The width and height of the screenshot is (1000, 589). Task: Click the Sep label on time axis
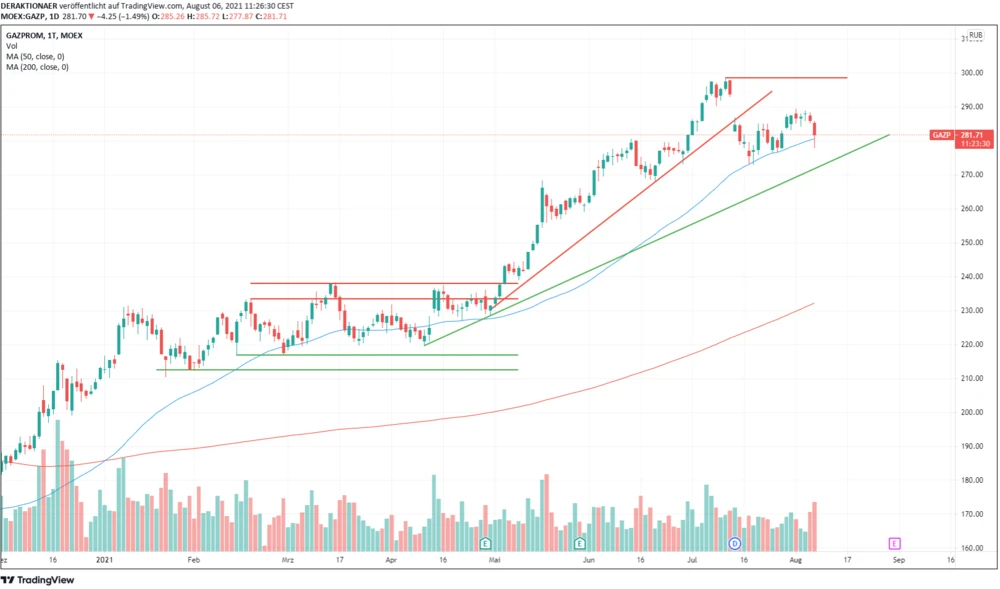898,562
